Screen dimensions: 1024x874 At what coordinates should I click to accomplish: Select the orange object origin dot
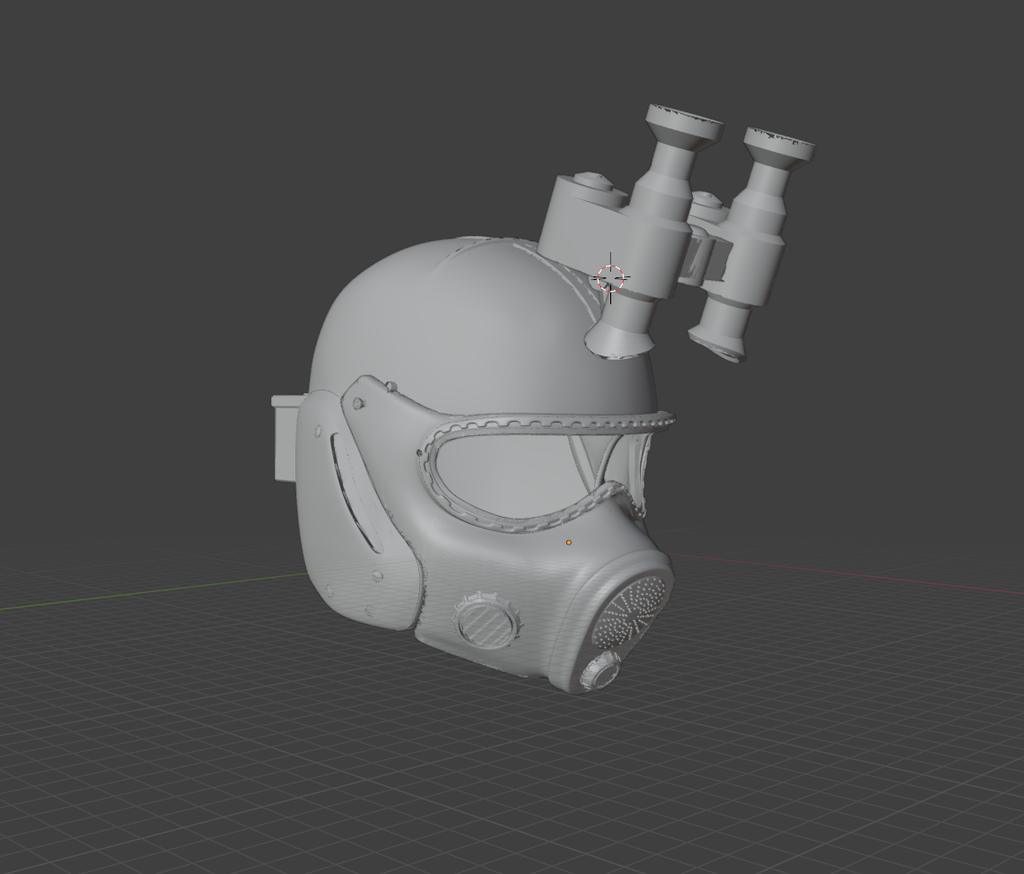(x=569, y=543)
